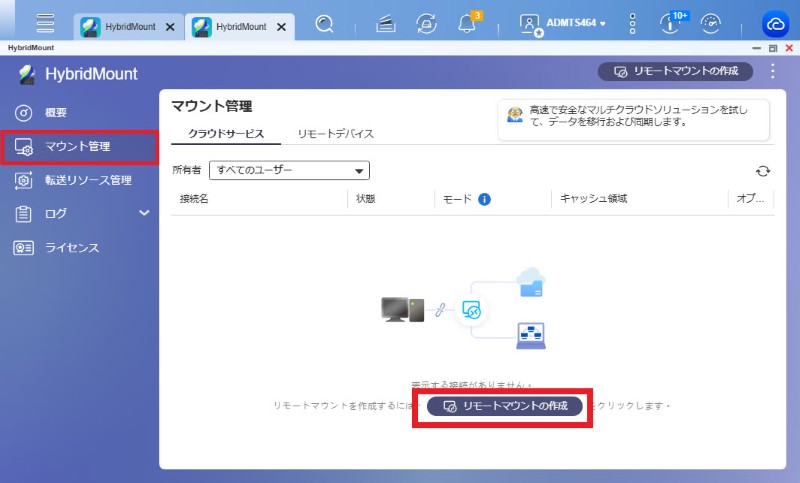The image size is (800, 483).
Task: Click the center リモートマウントの作成 button
Action: pos(505,406)
